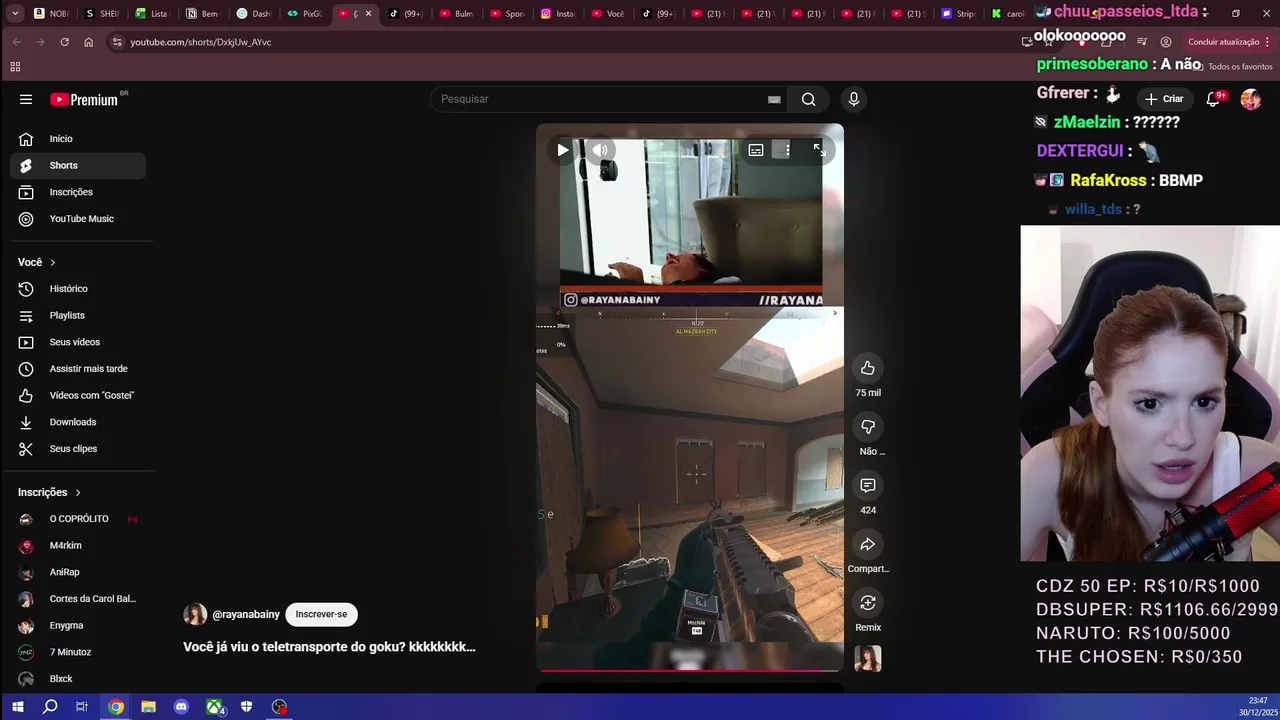
Task: Remix this Short
Action: (868, 603)
